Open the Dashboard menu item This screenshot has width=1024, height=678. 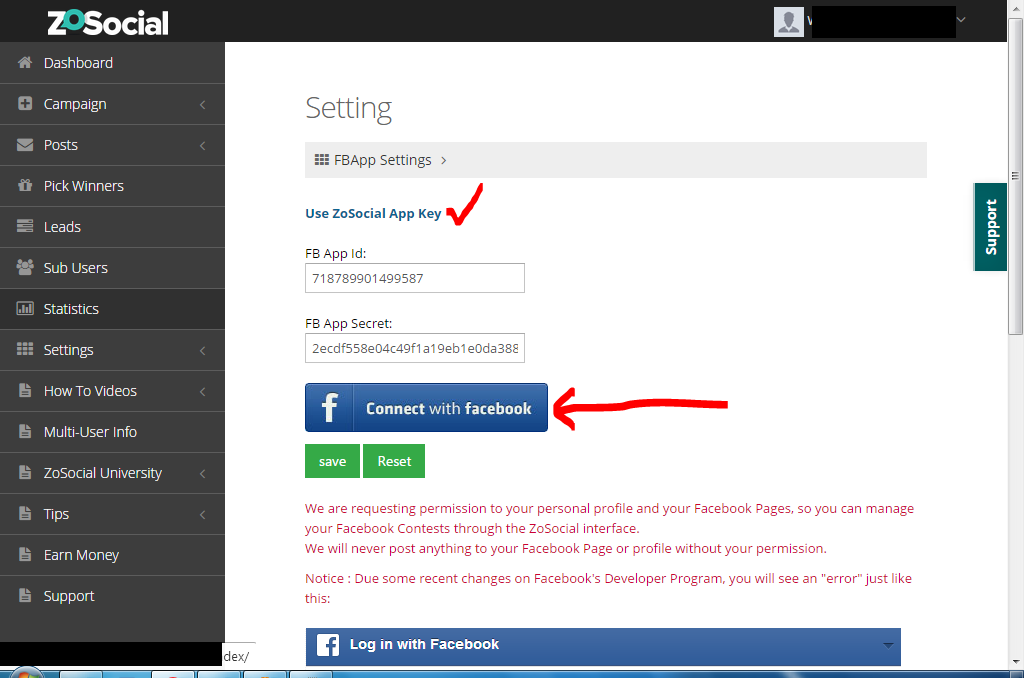click(x=112, y=63)
